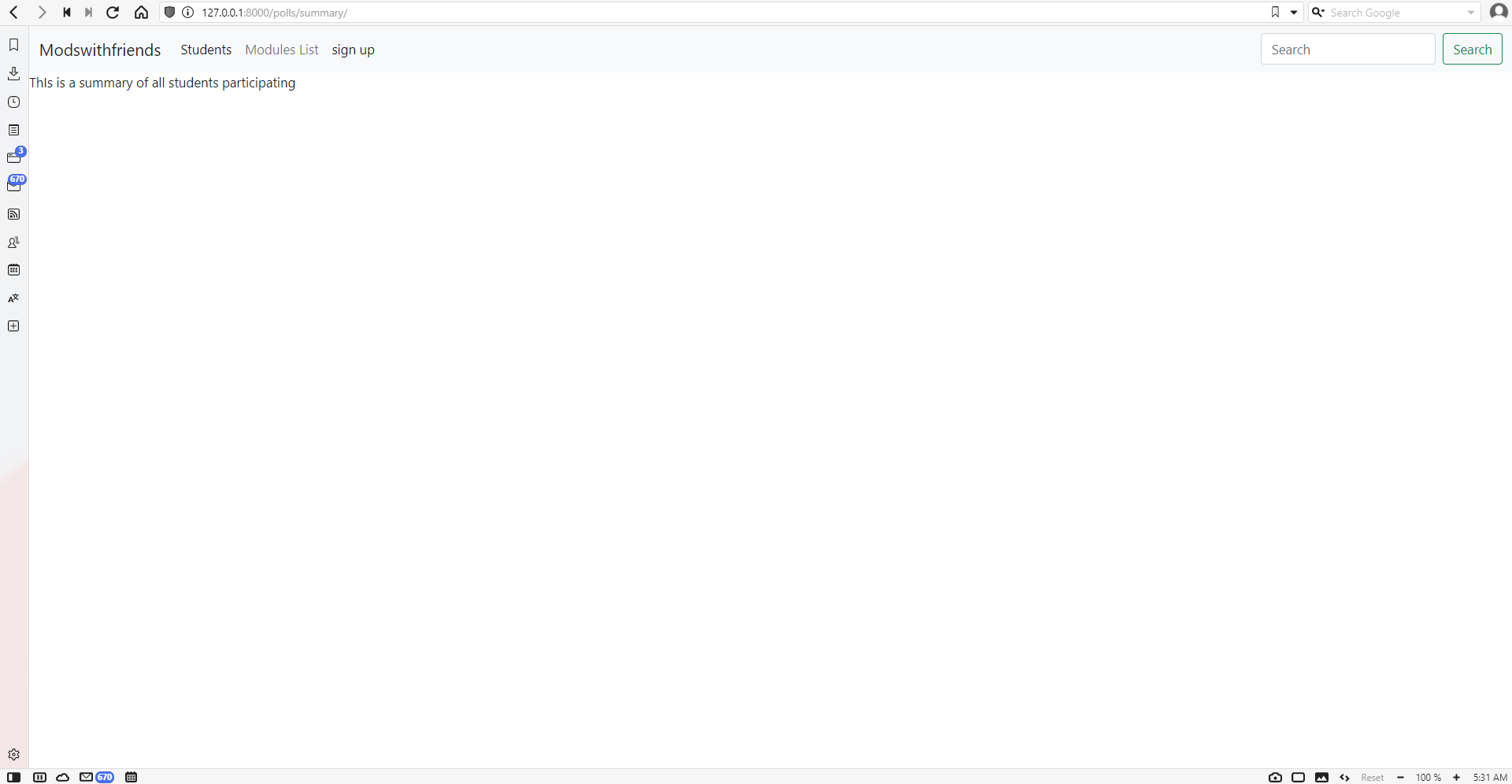
Task: Toggle images display in status bar
Action: [1321, 777]
